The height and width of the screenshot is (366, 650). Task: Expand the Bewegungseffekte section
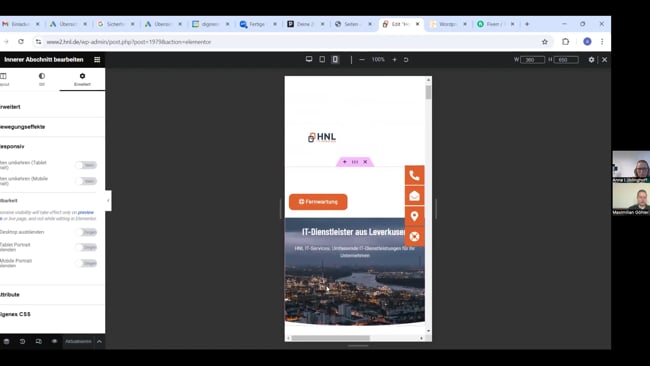click(52, 127)
